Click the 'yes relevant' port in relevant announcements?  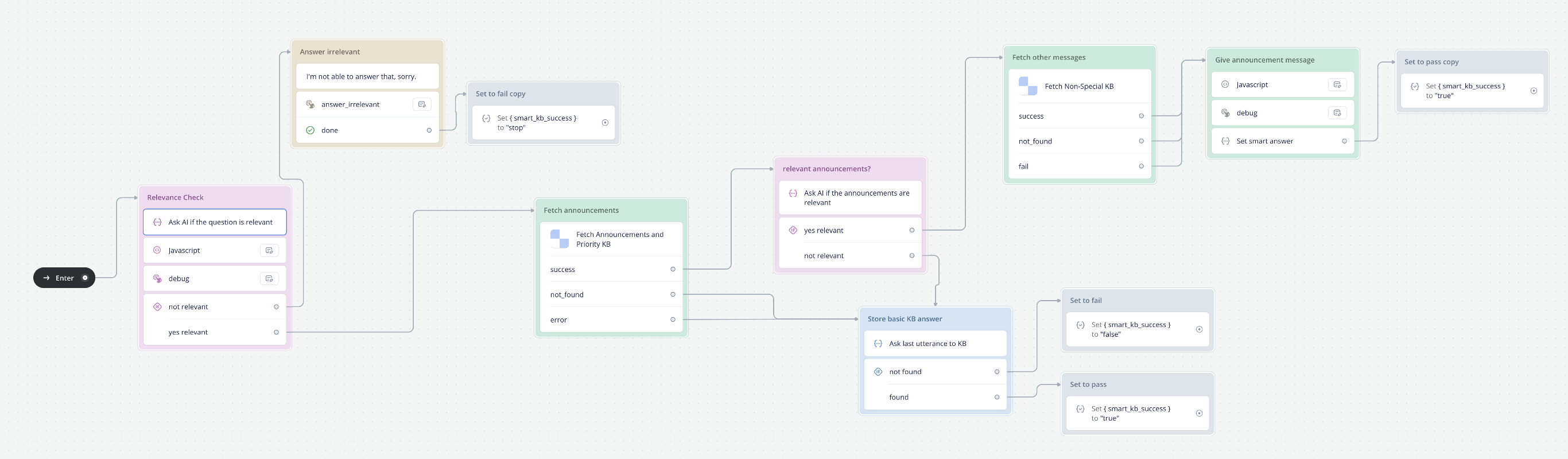click(912, 230)
